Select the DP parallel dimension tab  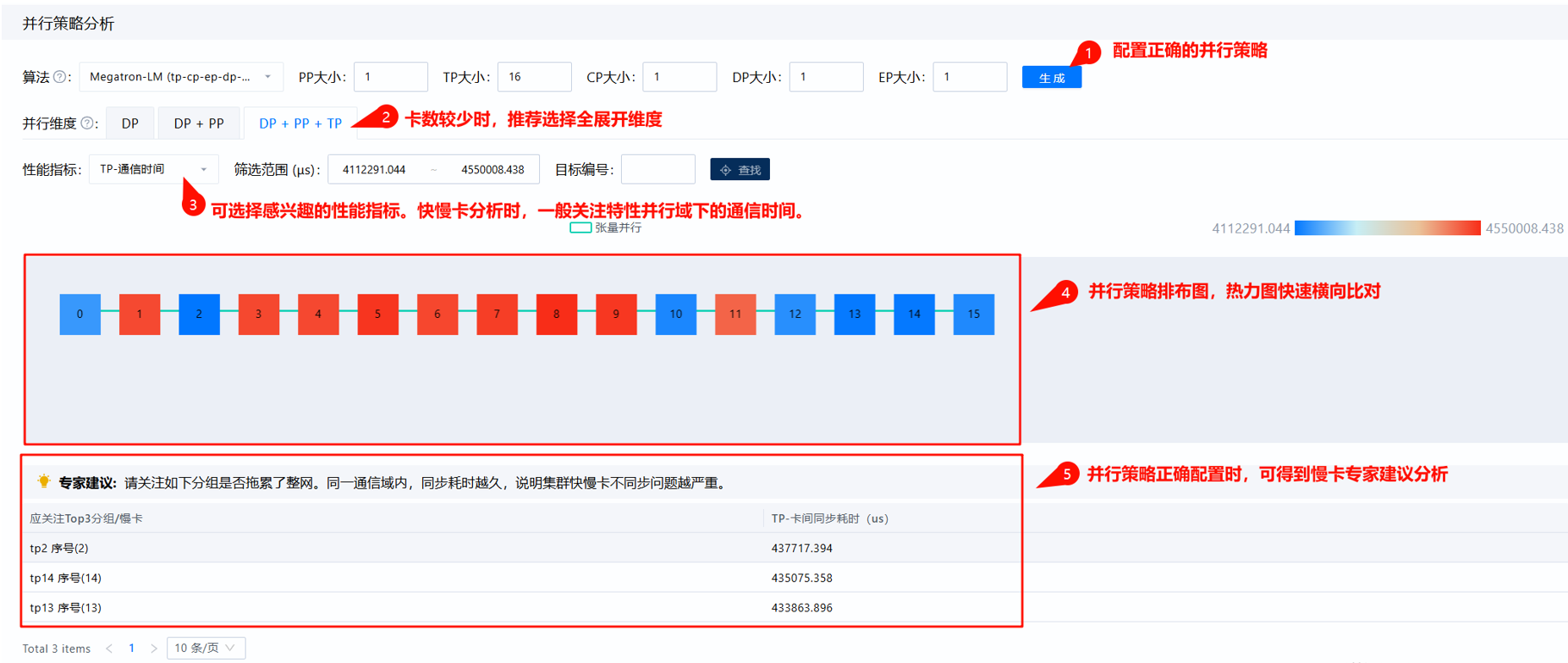[x=130, y=123]
